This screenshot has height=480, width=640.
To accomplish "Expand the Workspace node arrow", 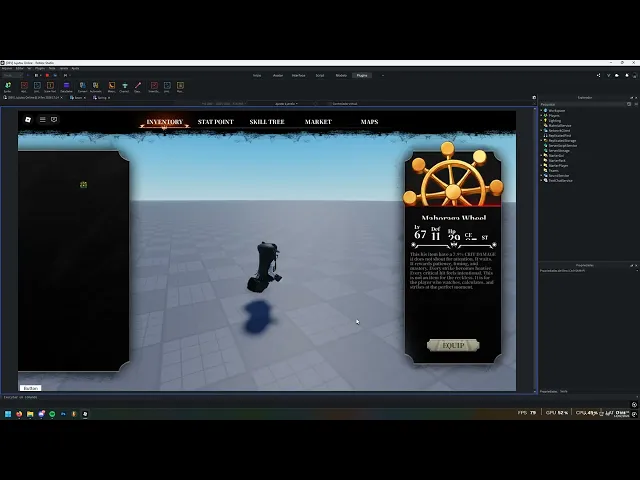I will tap(542, 111).
